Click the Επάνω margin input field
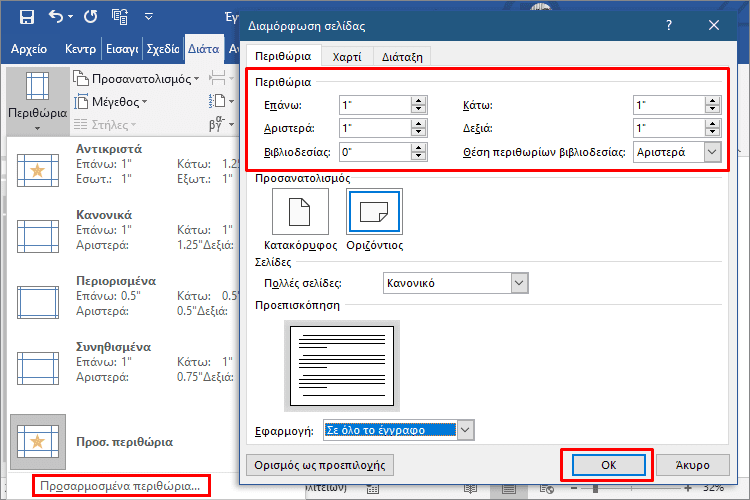Viewport: 750px width, 500px height. pyautogui.click(x=375, y=105)
